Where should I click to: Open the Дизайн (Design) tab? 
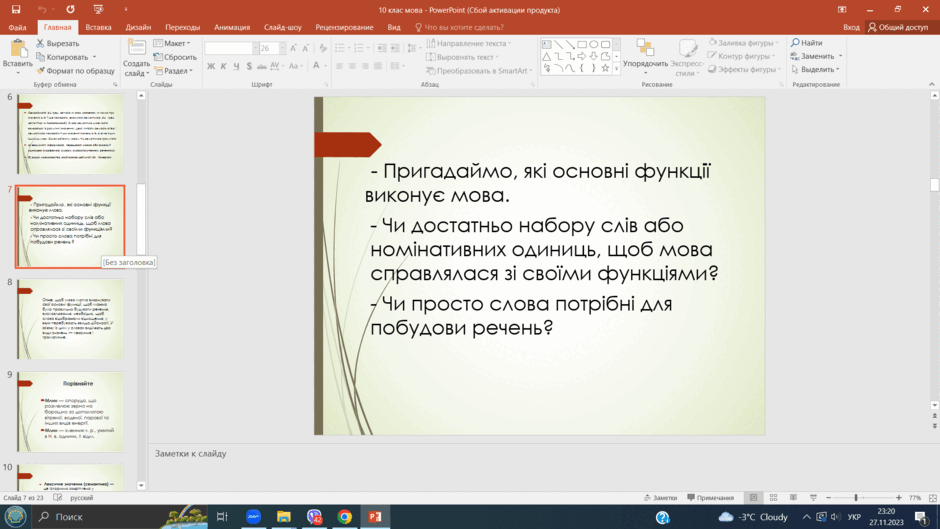click(138, 27)
